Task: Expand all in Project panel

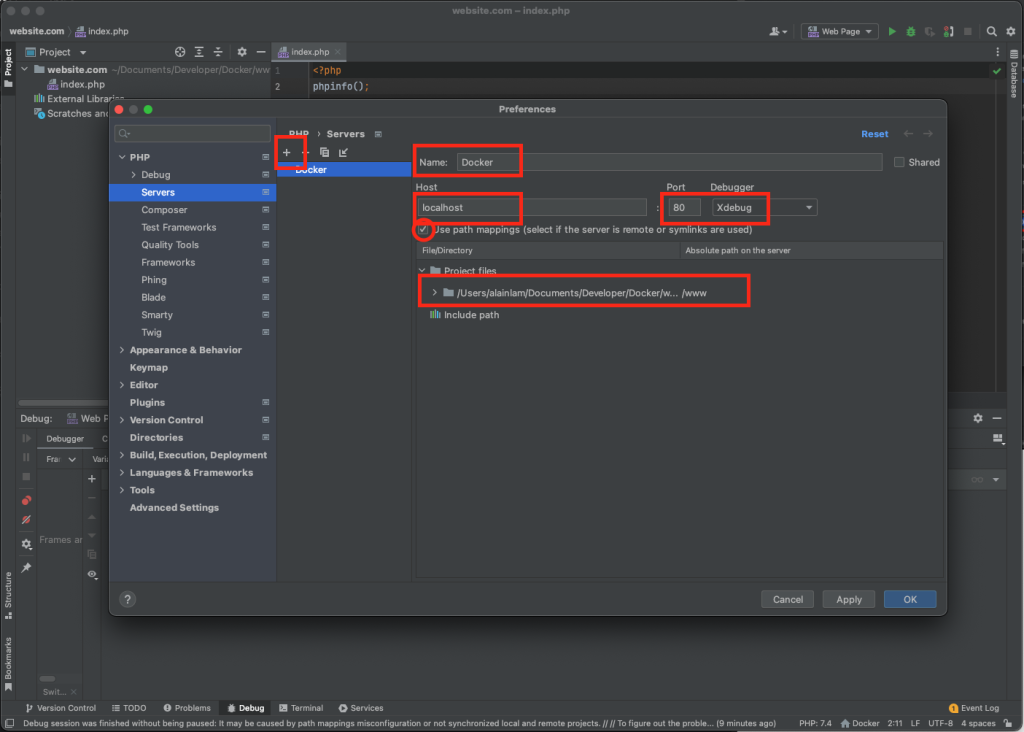Action: (x=199, y=52)
